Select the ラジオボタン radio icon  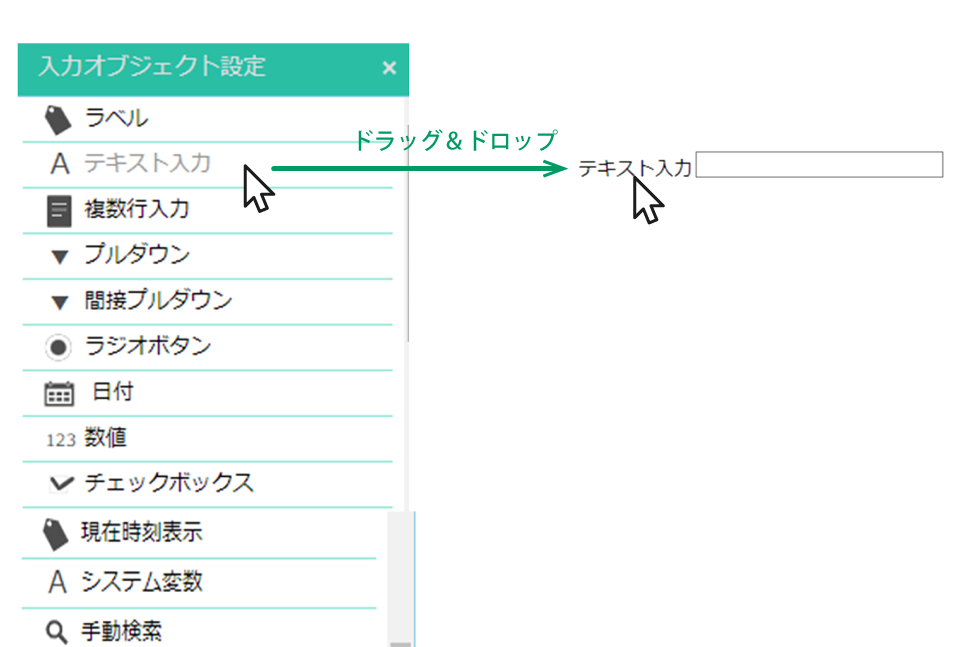tap(58, 347)
